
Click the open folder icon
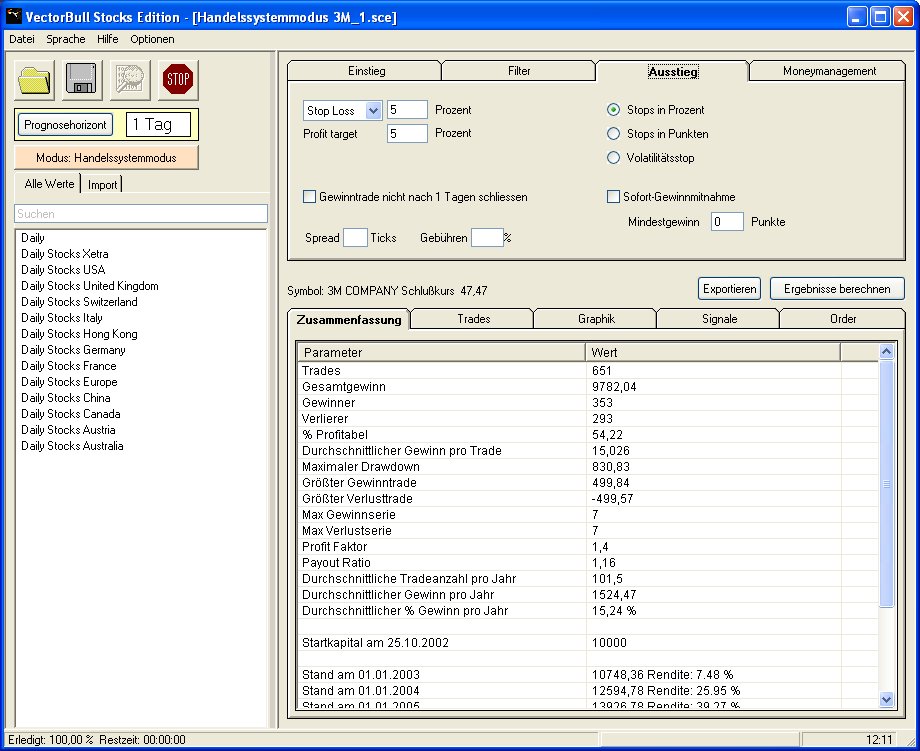point(35,79)
